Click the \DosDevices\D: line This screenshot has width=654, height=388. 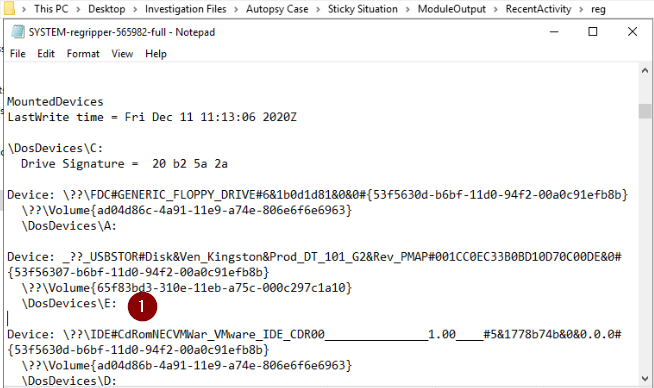69,381
